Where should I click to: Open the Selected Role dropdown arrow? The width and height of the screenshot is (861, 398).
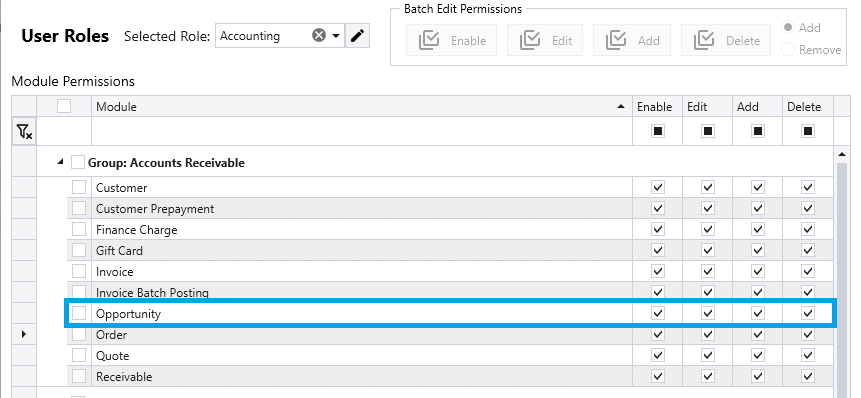pyautogui.click(x=336, y=36)
